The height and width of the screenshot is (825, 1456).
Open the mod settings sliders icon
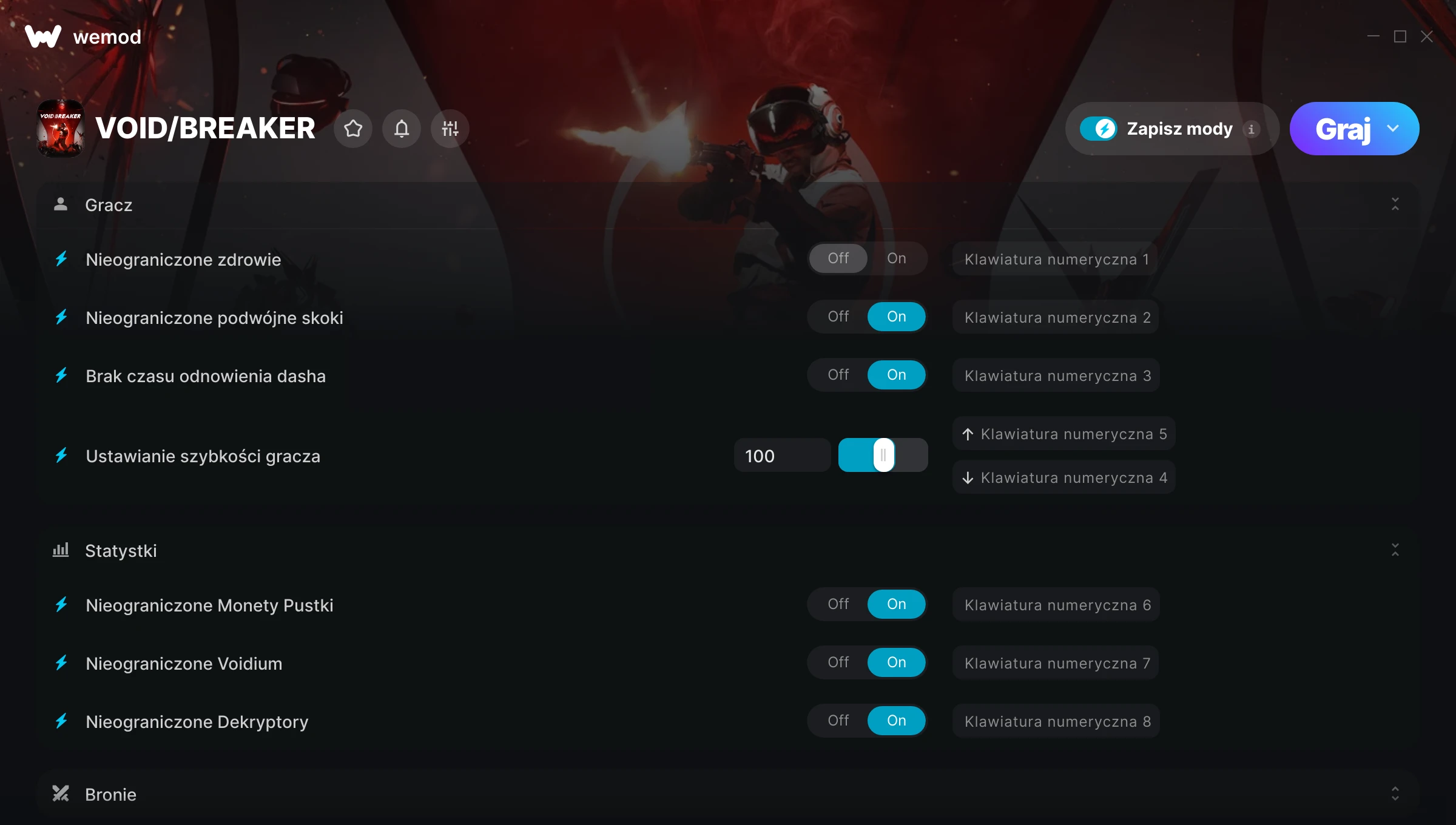pos(450,129)
